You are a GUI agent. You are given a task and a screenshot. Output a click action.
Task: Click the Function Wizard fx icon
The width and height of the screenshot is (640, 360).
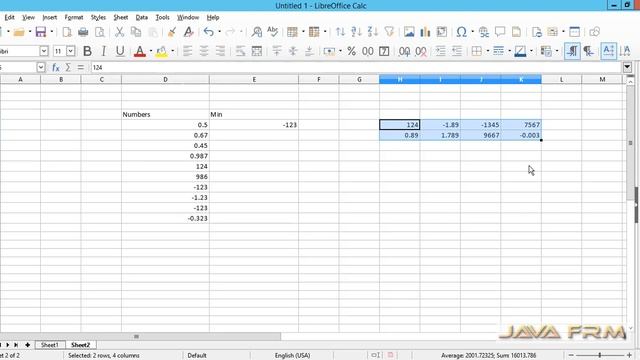[x=56, y=67]
